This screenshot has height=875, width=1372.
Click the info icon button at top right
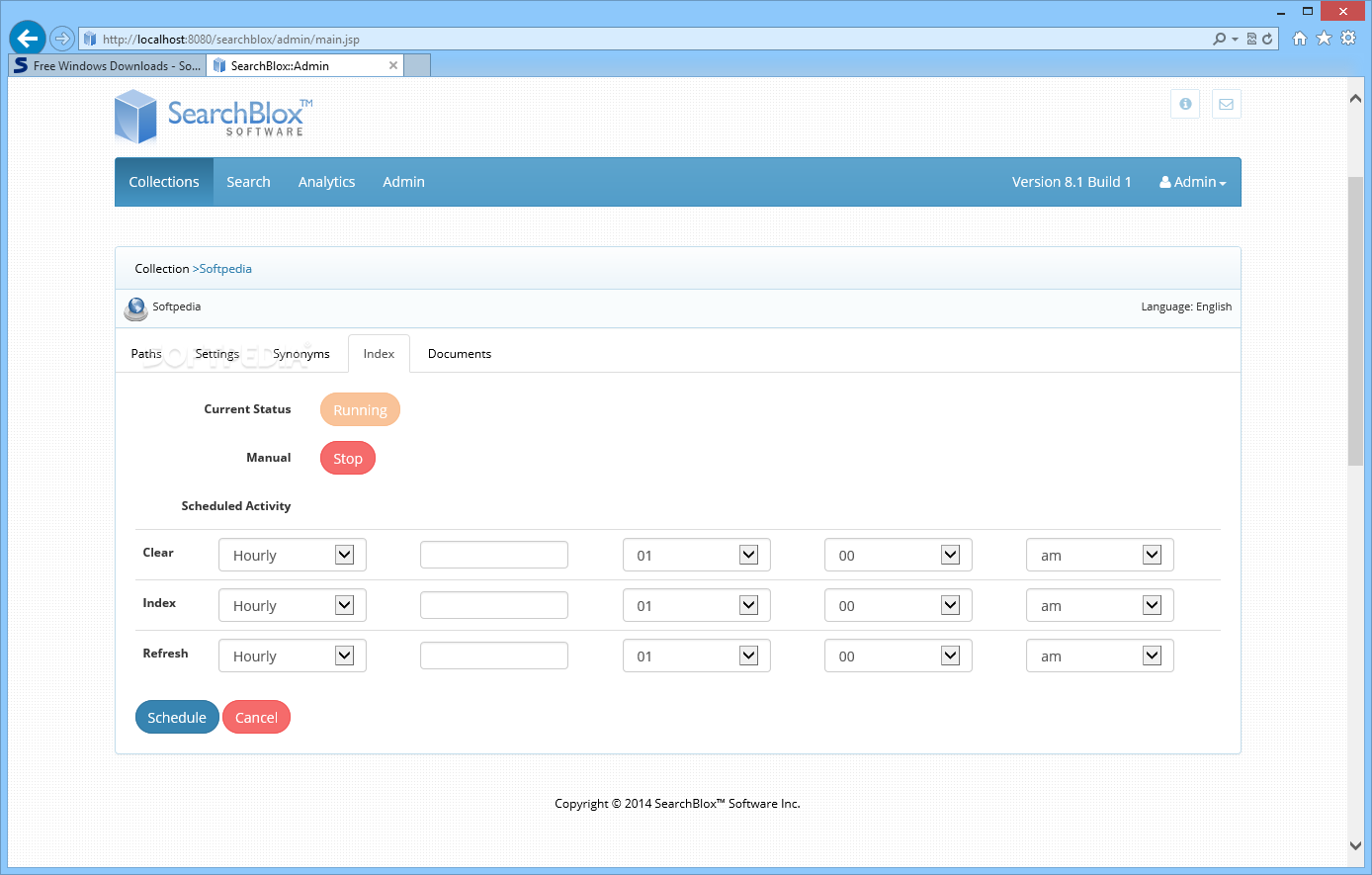(1185, 104)
